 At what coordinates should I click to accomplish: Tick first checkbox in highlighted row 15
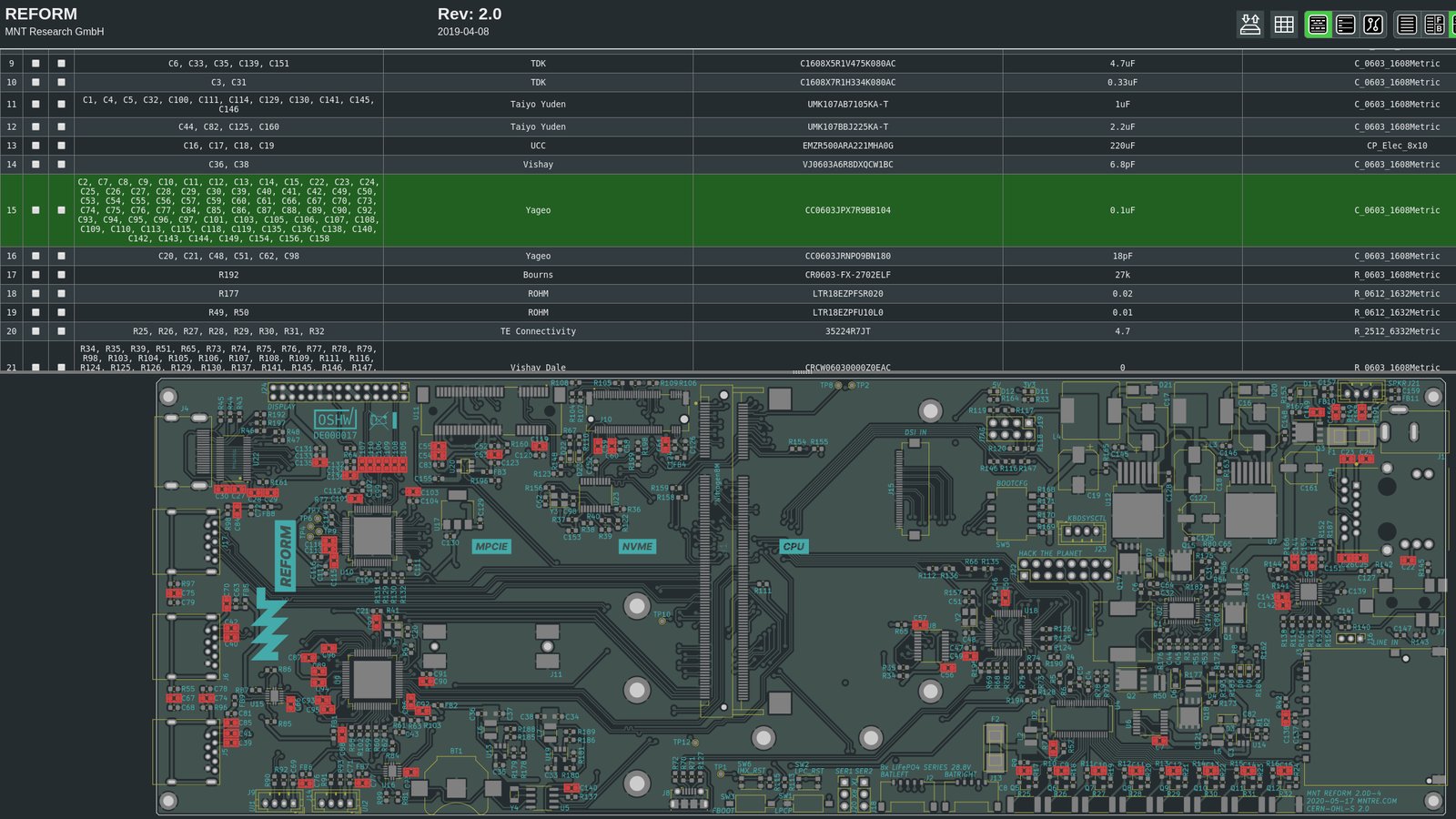35,210
